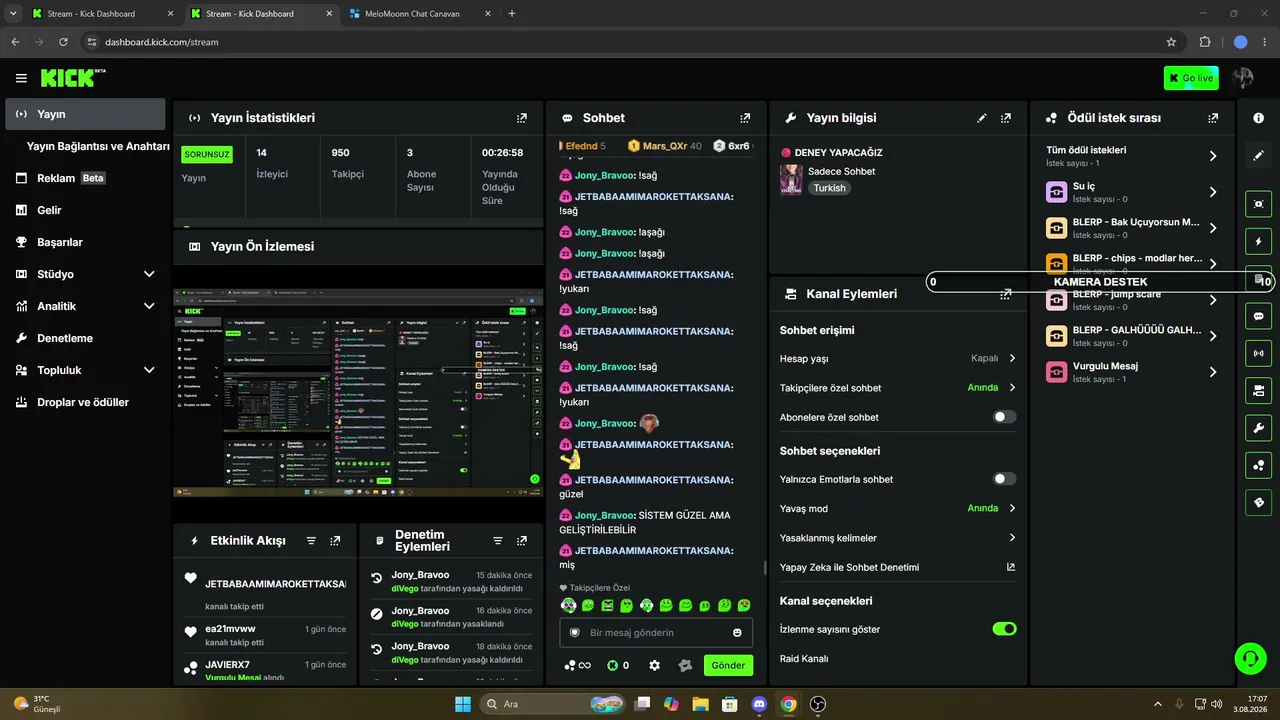Open Başarılar in the sidebar

click(x=85, y=242)
